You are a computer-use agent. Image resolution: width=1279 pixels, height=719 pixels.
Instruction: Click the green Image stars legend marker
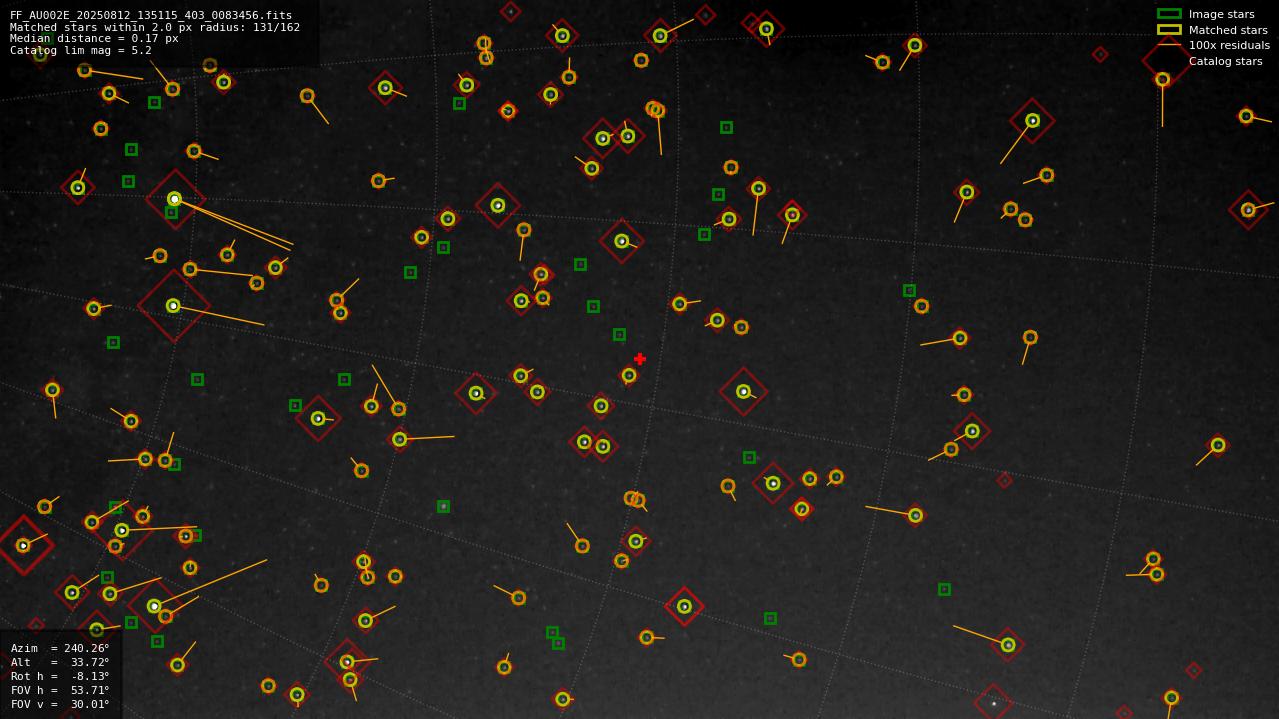click(1169, 14)
